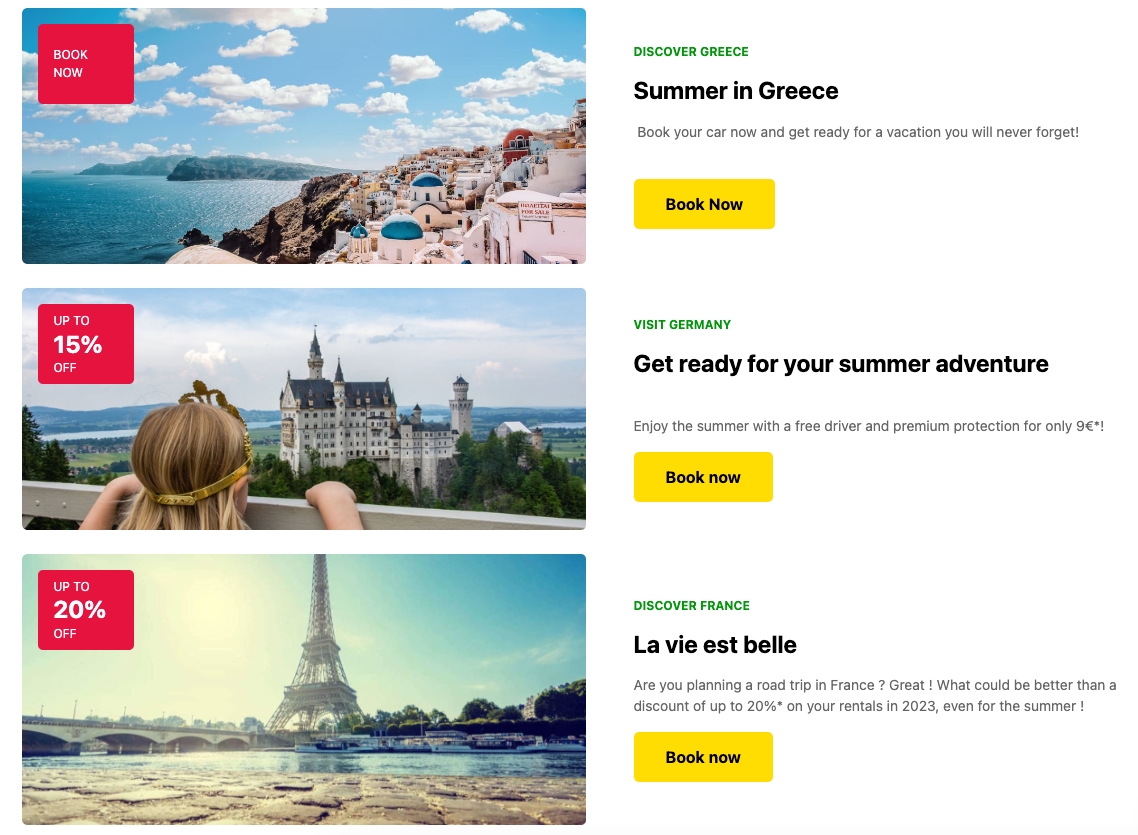Image resolution: width=1138 pixels, height=835 pixels.
Task: Select the VISIT GERMANY green label
Action: tap(682, 325)
